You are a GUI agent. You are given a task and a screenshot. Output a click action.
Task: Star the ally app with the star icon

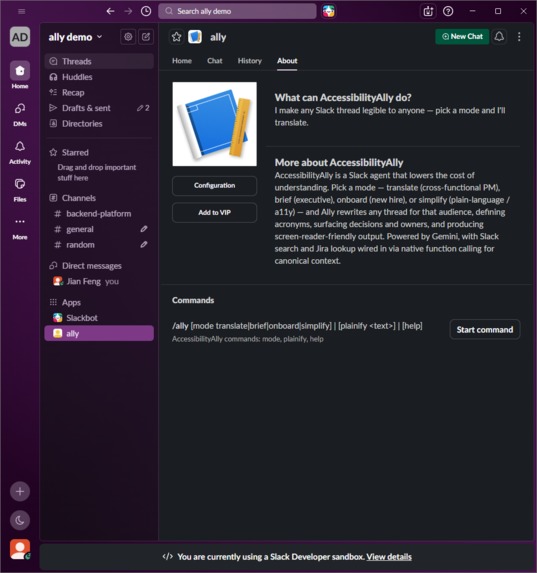pyautogui.click(x=177, y=37)
